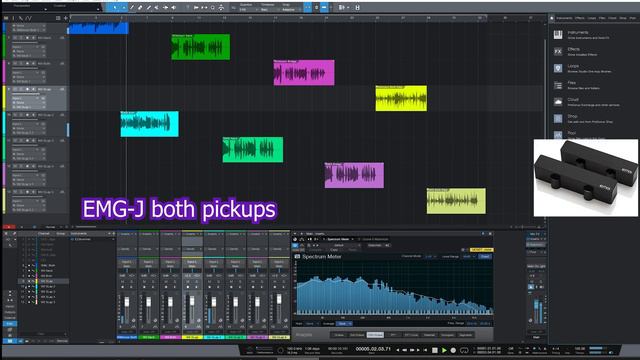Open Shop home tile
This screenshot has height=360, width=640.
pyautogui.click(x=558, y=118)
